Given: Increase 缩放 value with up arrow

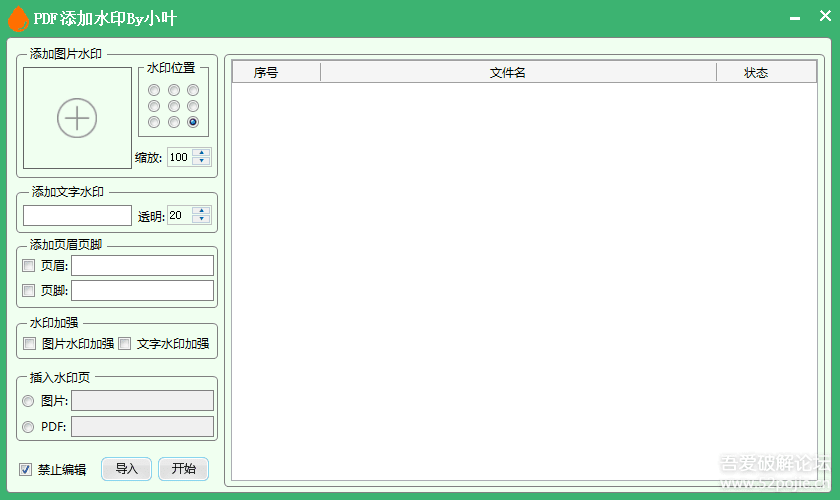Looking at the screenshot, I should point(201,153).
